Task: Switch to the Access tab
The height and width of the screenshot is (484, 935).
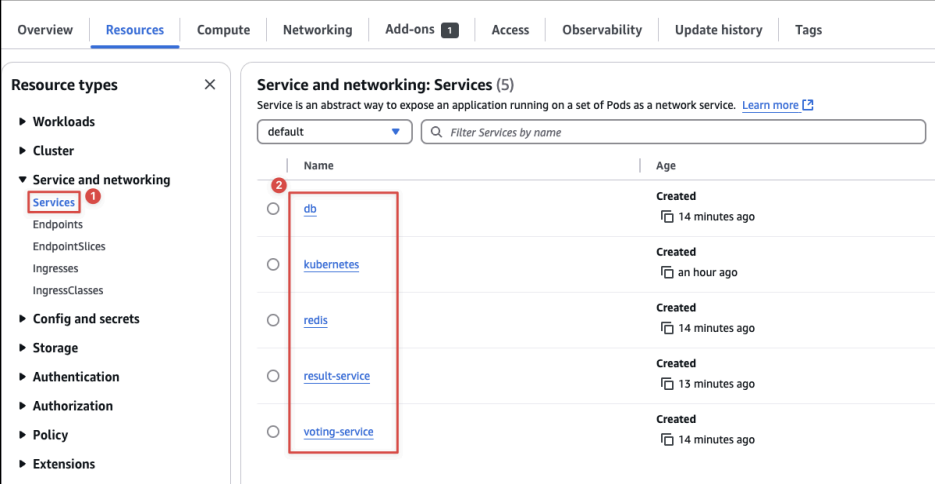Action: point(510,30)
